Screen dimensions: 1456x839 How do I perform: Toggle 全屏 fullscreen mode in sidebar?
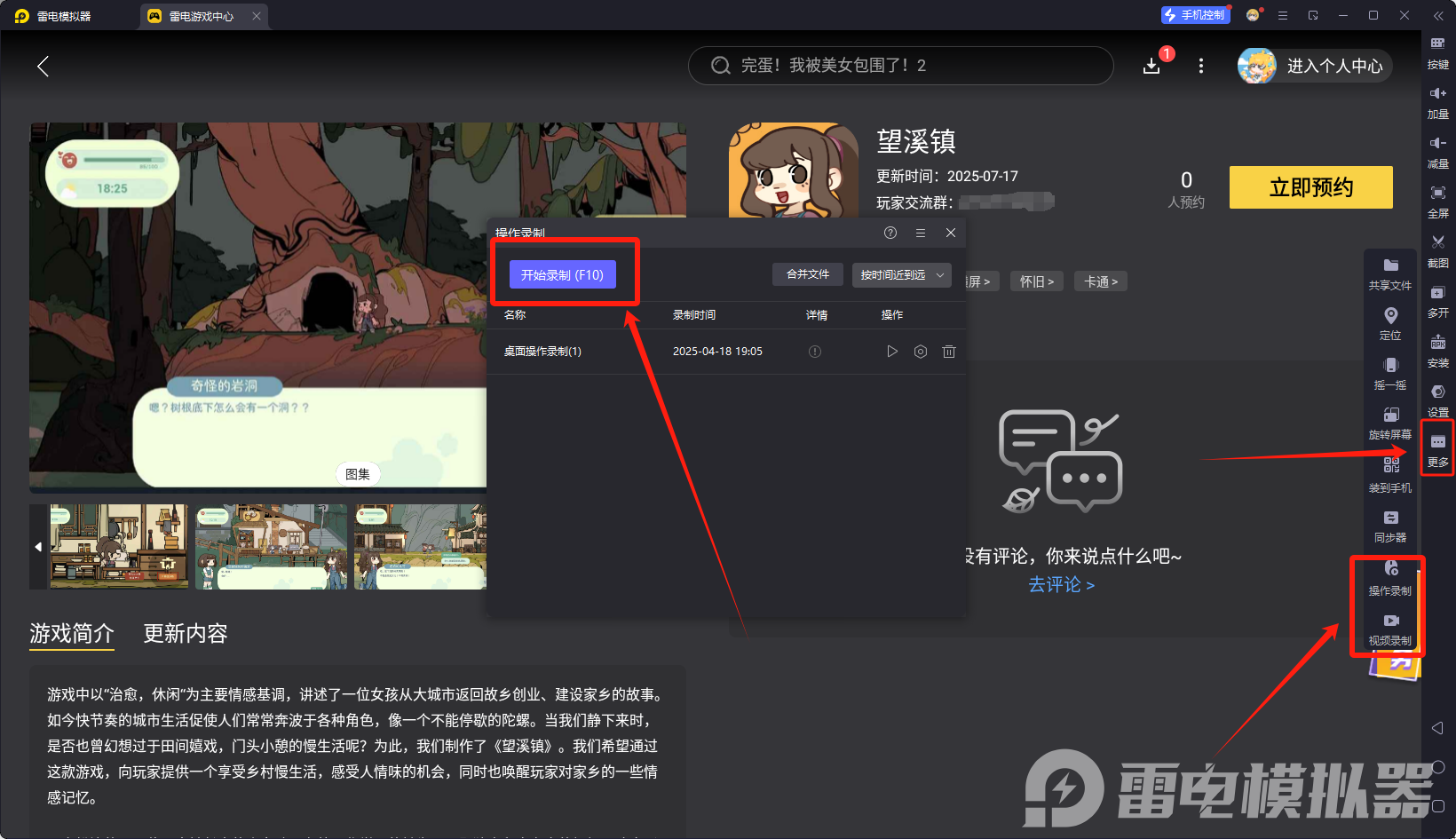pyautogui.click(x=1437, y=201)
